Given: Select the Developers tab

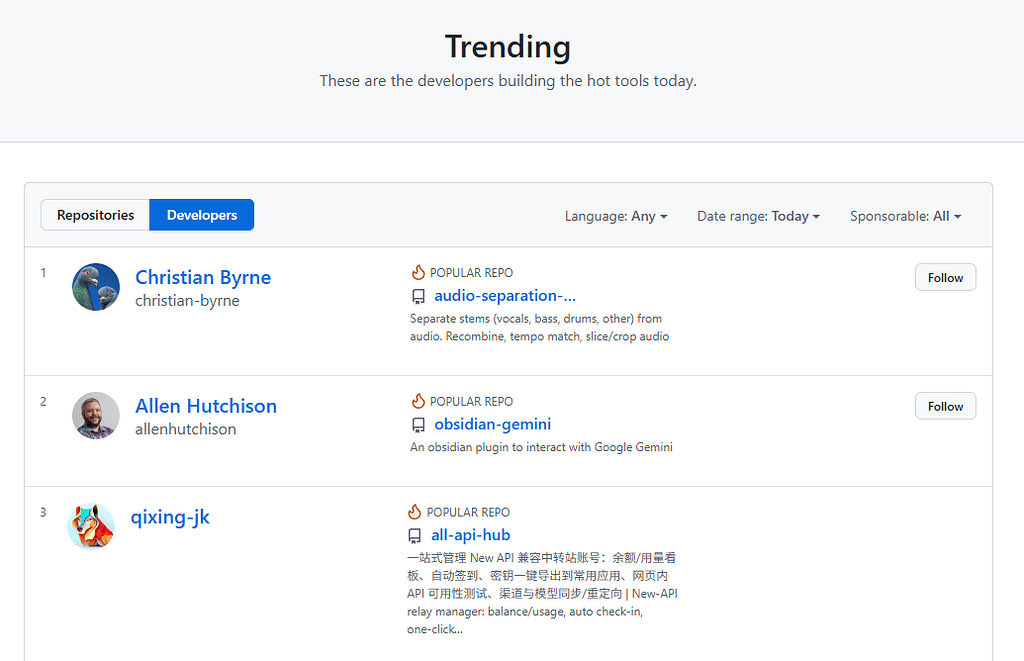Looking at the screenshot, I should tap(202, 215).
